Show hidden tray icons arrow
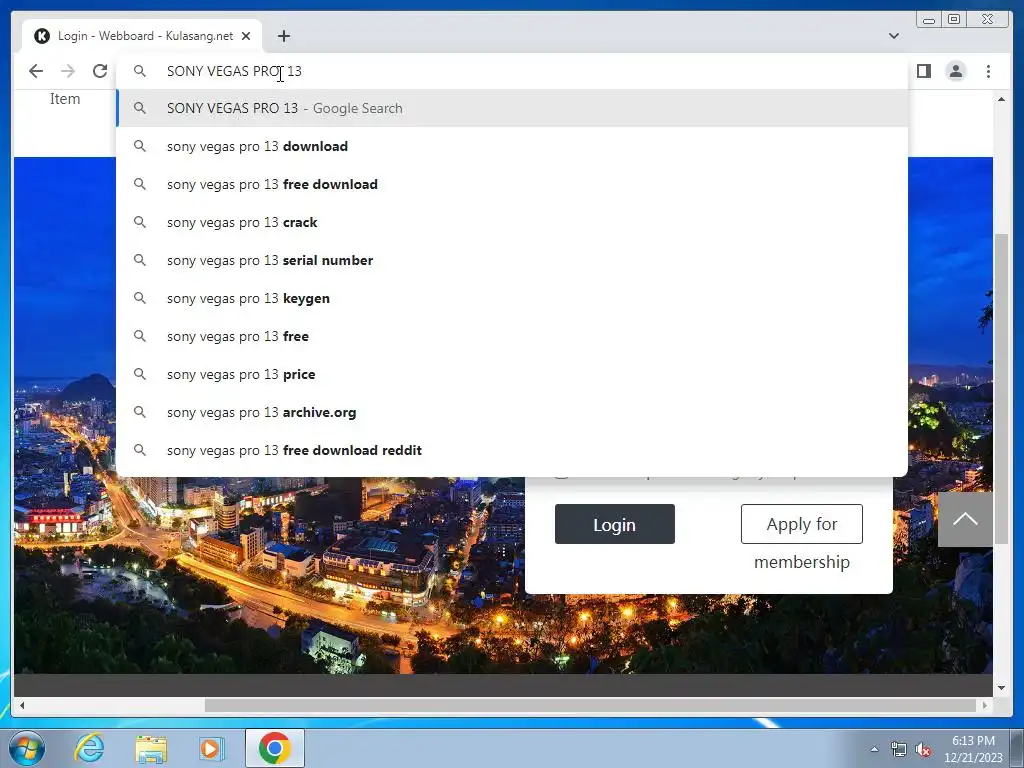Screen dimensions: 1024x768 (874, 749)
